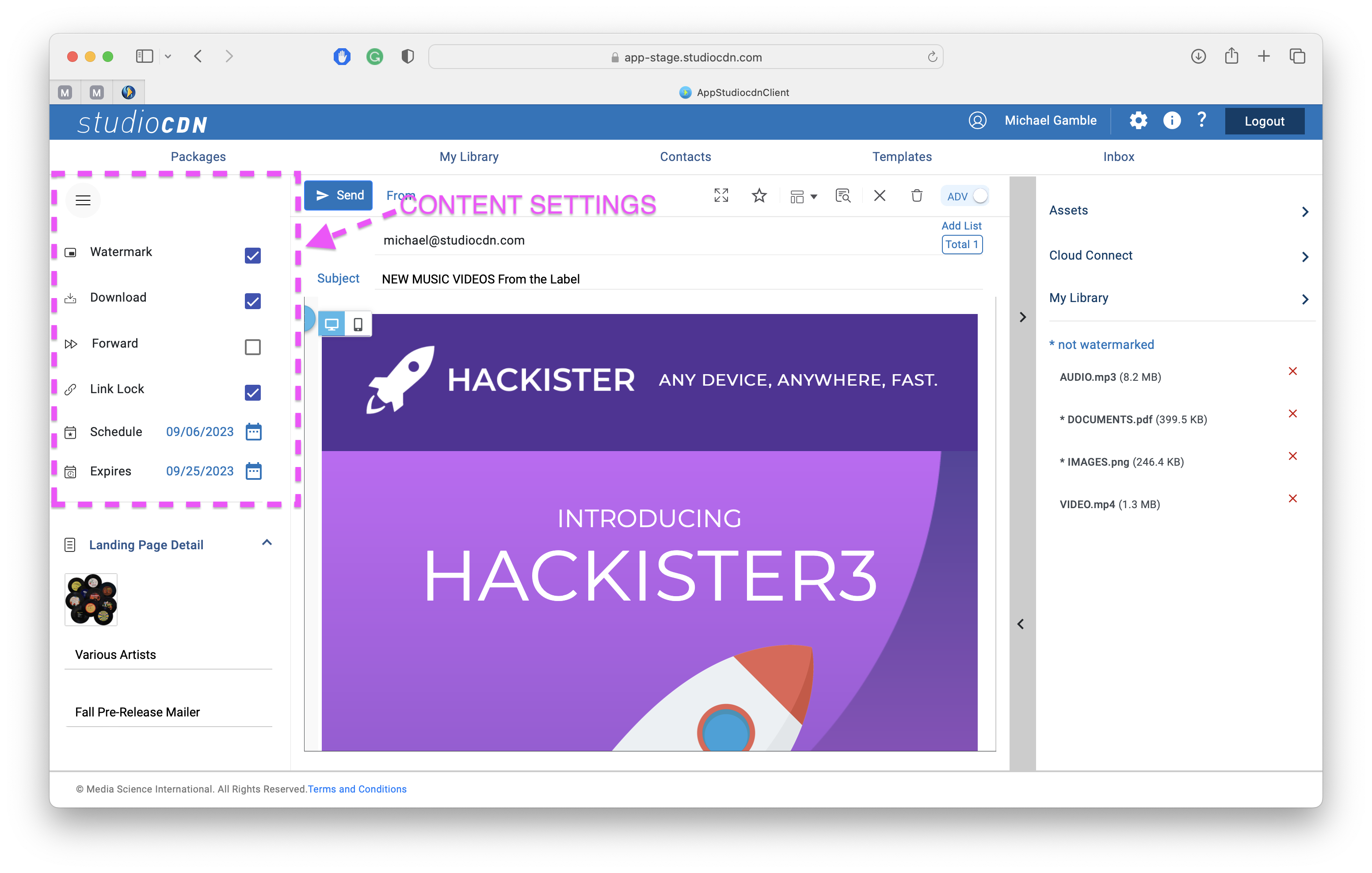Remove IMAGES.png with its red X
Screen dimensions: 1372x873
pos(1293,456)
